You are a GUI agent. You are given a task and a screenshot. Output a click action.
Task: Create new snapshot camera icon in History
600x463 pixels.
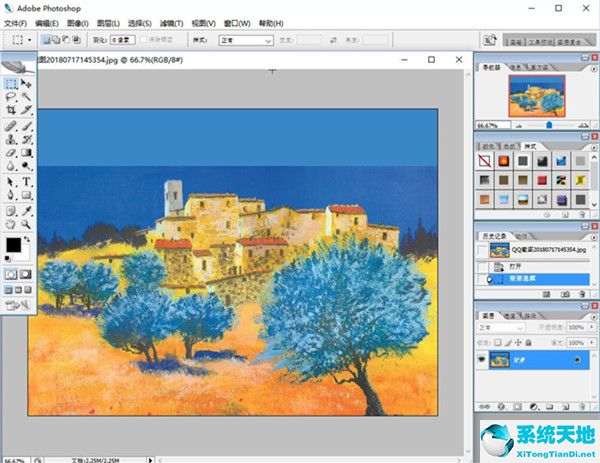point(565,294)
